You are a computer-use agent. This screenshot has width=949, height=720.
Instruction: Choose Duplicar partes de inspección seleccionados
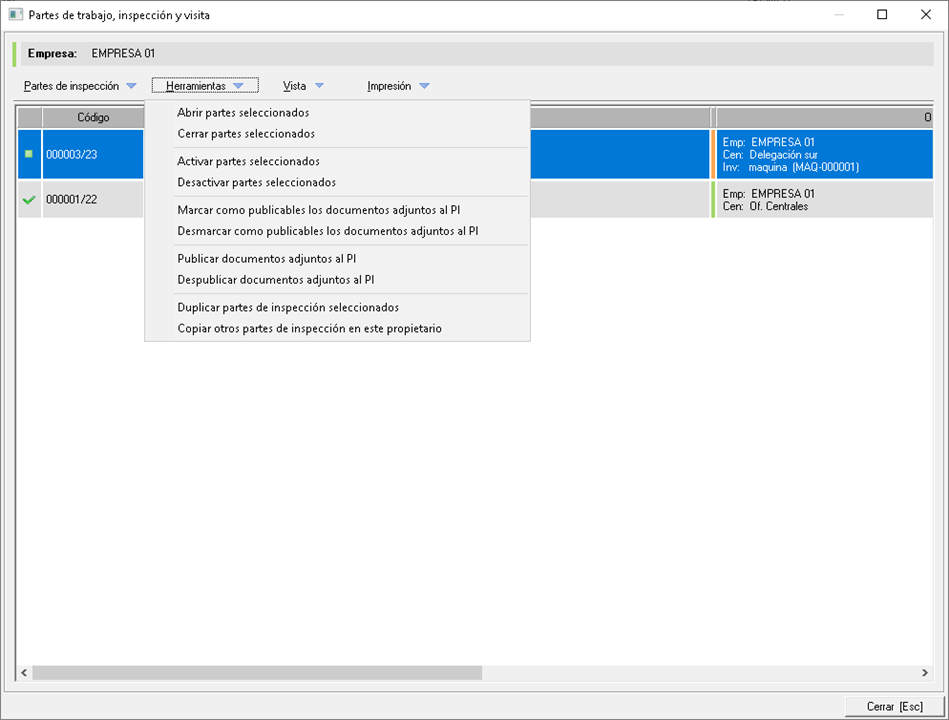coord(288,308)
